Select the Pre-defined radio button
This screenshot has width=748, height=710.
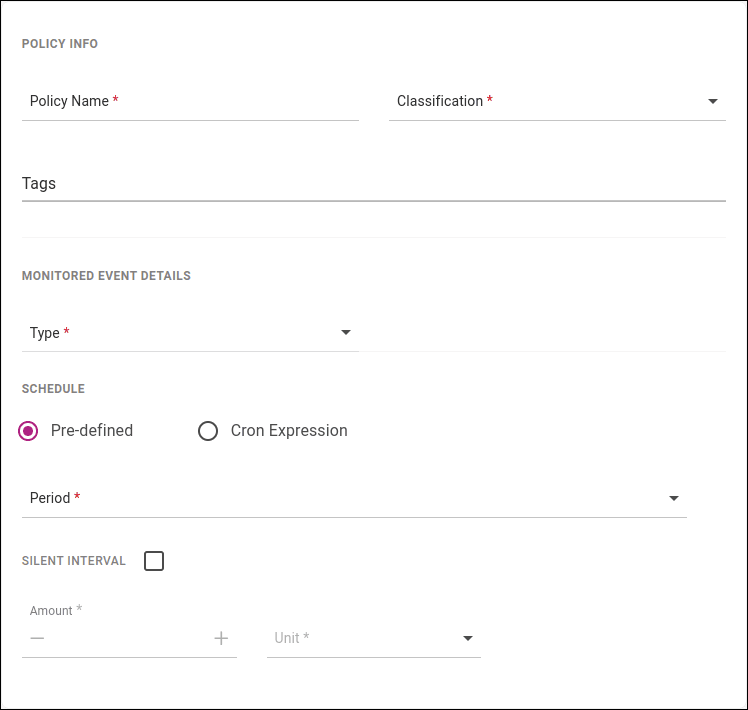pos(29,431)
